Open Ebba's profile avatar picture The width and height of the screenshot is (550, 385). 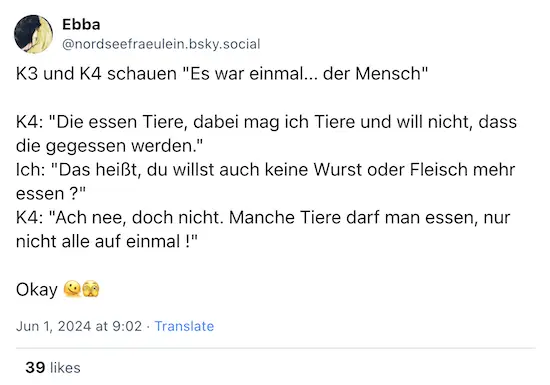[33, 34]
